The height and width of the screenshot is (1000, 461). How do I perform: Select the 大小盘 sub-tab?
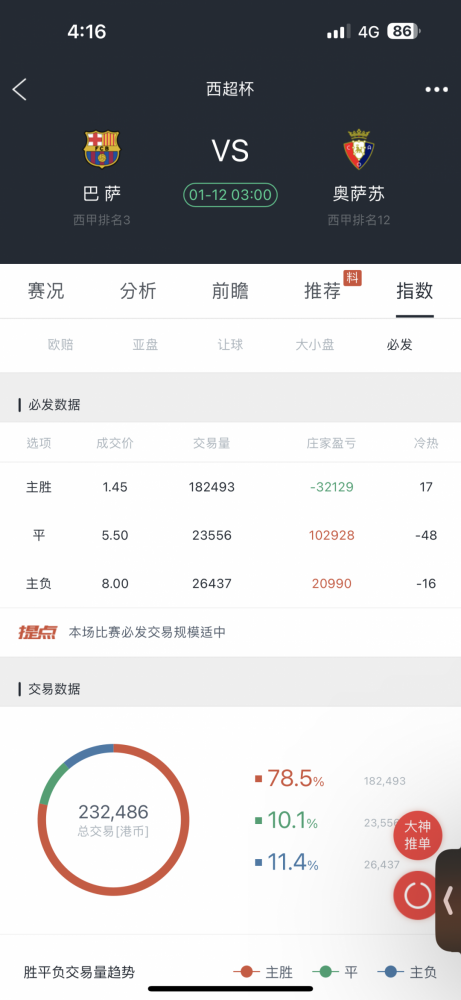[314, 345]
